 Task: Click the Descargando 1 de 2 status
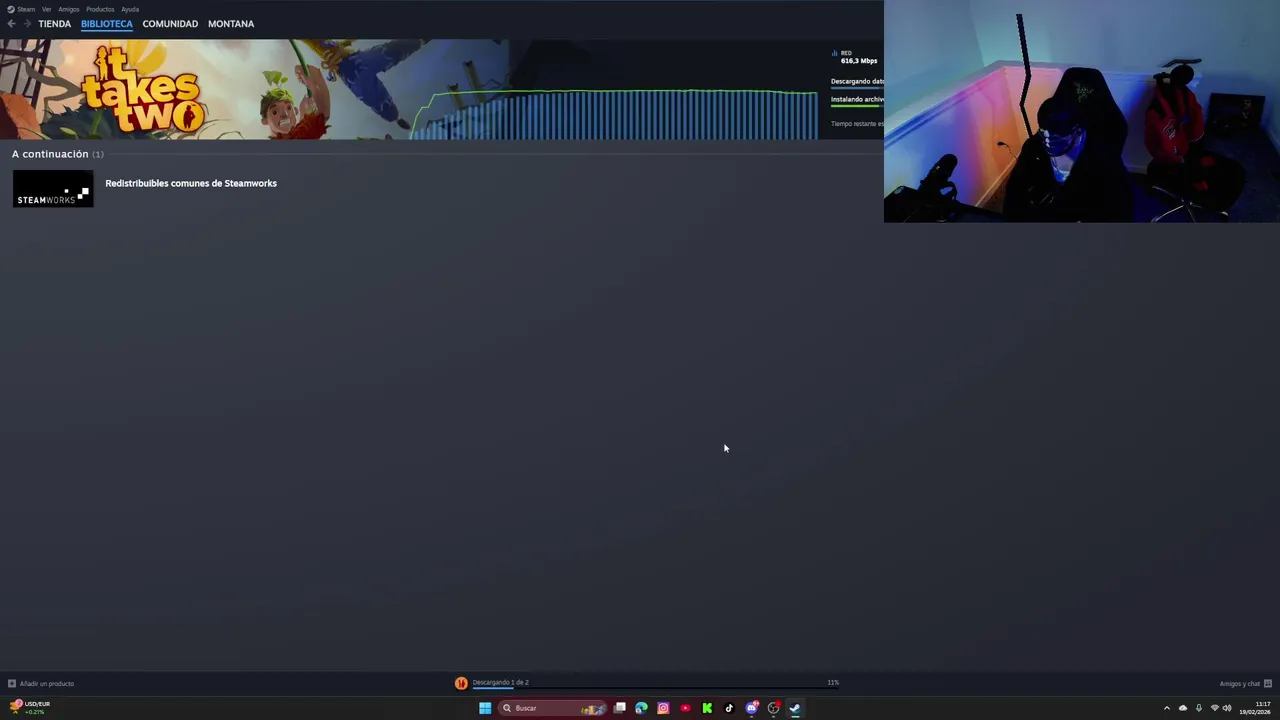pyautogui.click(x=500, y=682)
